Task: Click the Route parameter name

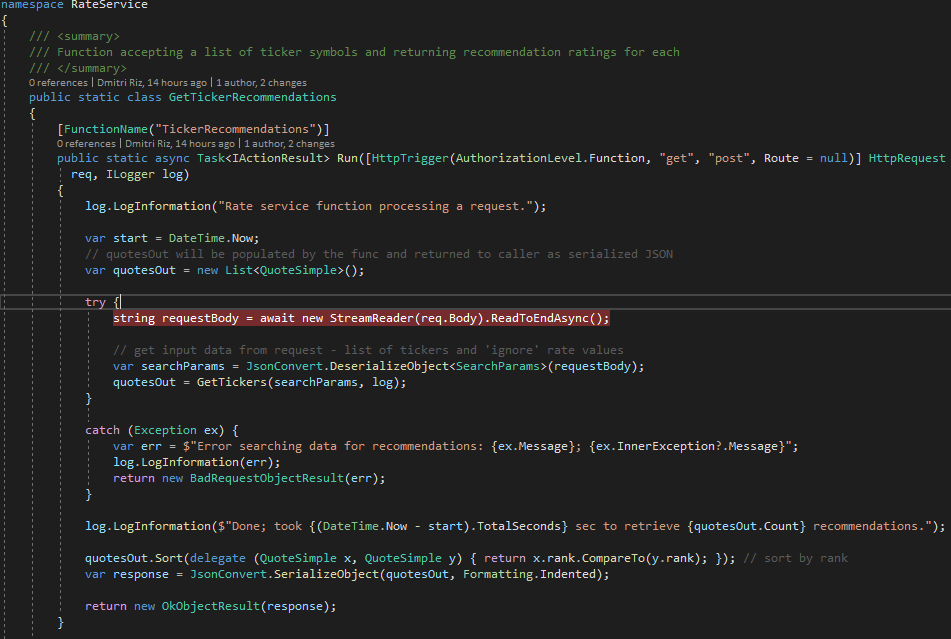Action: 781,158
